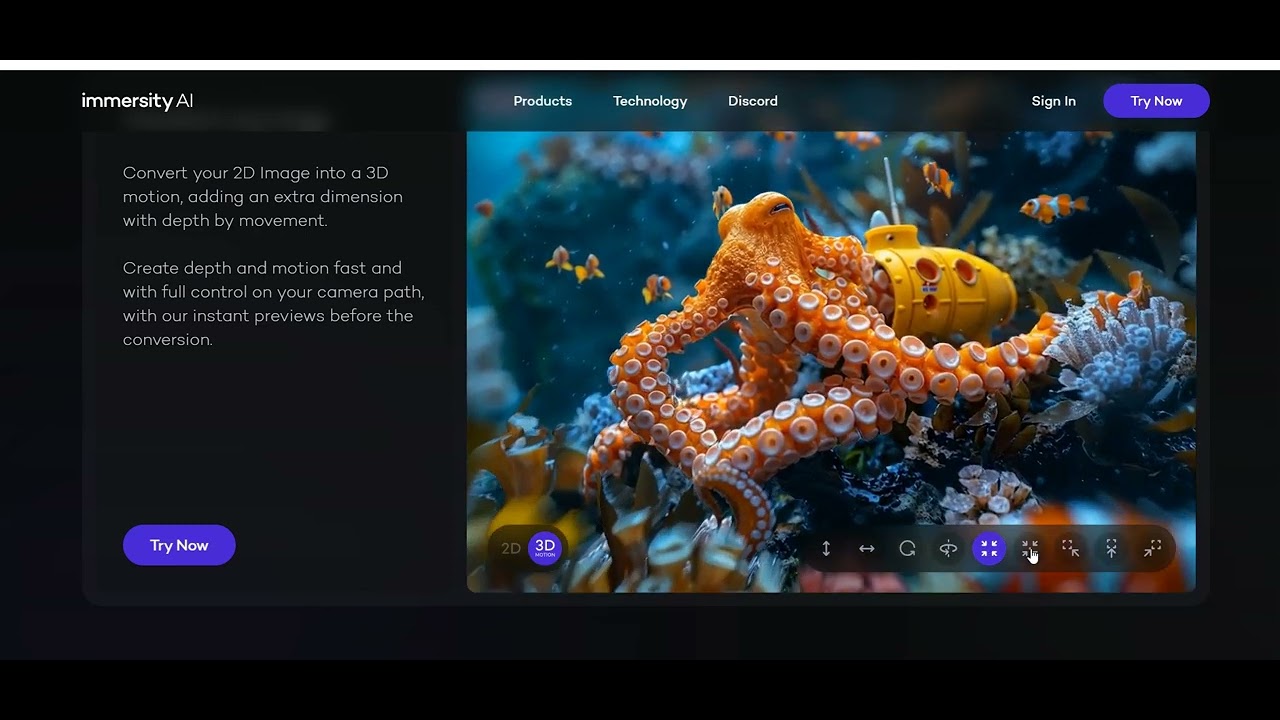The width and height of the screenshot is (1280, 720).
Task: Click the 'Create depth and motion fast' paragraph
Action: click(x=273, y=304)
